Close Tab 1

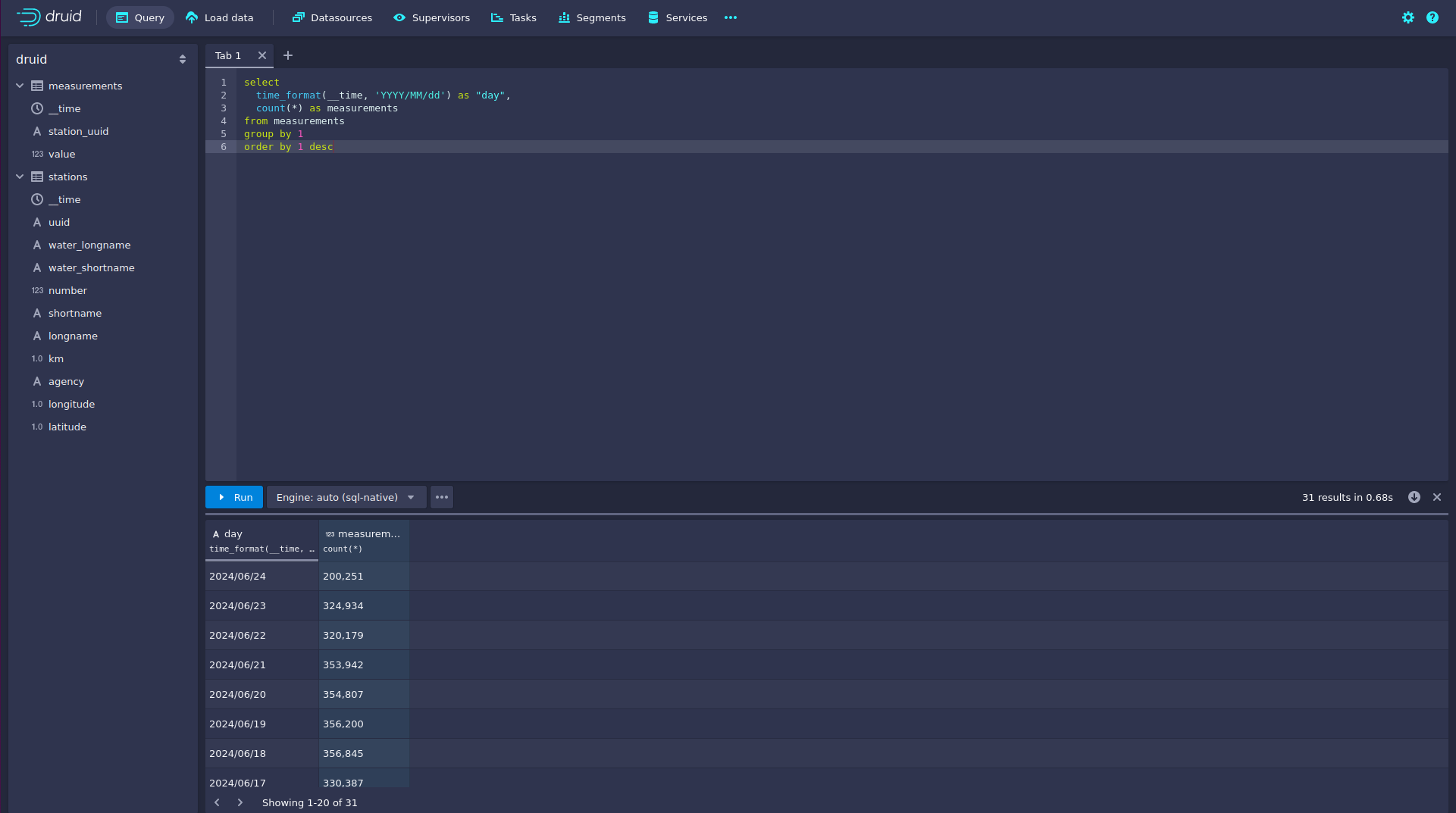tap(261, 55)
